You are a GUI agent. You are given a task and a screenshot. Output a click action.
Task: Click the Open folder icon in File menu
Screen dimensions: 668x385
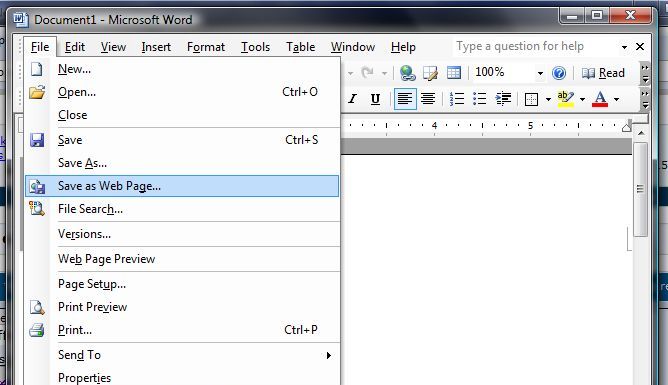click(x=37, y=92)
